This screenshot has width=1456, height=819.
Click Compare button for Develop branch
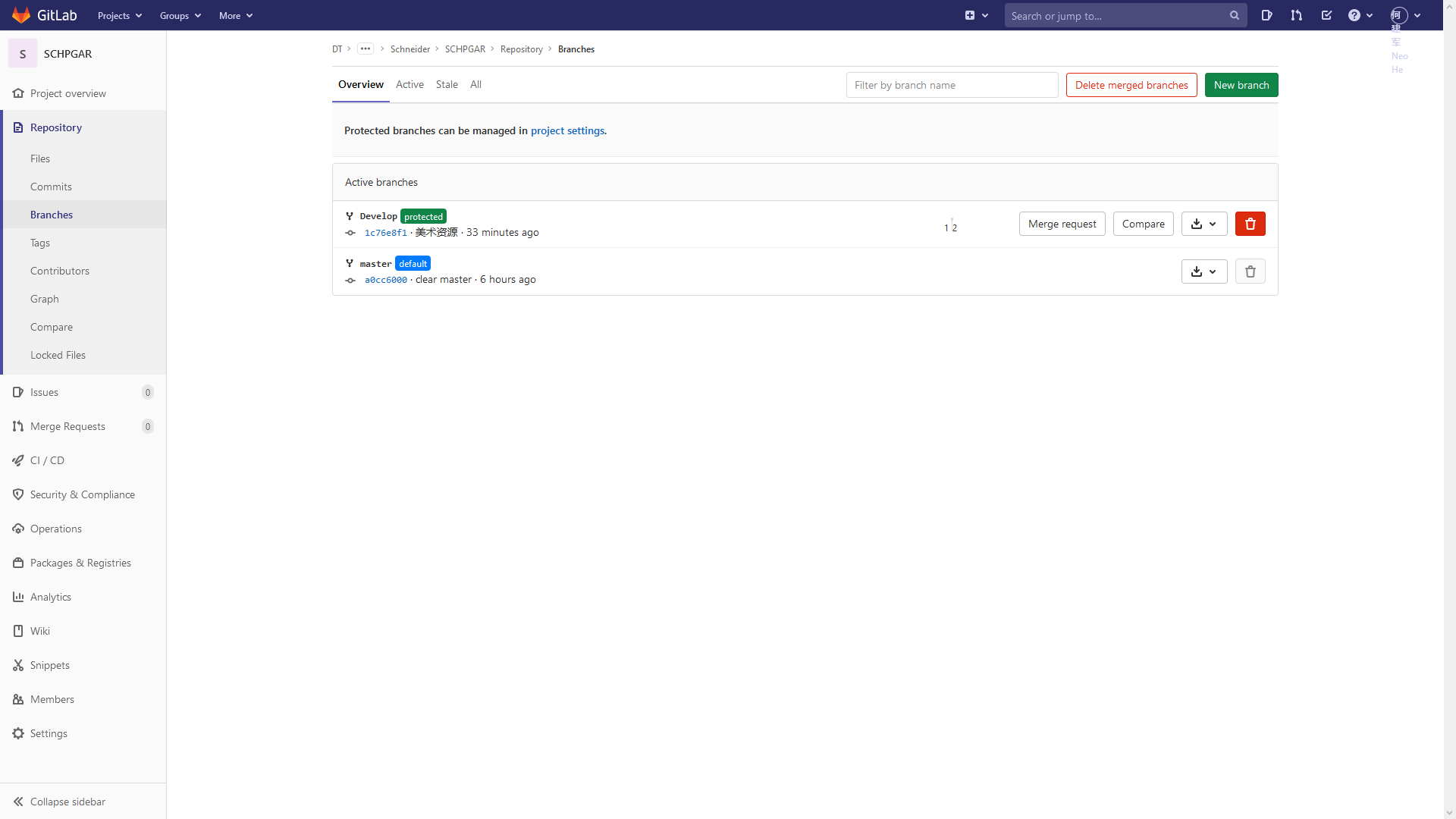[1143, 224]
